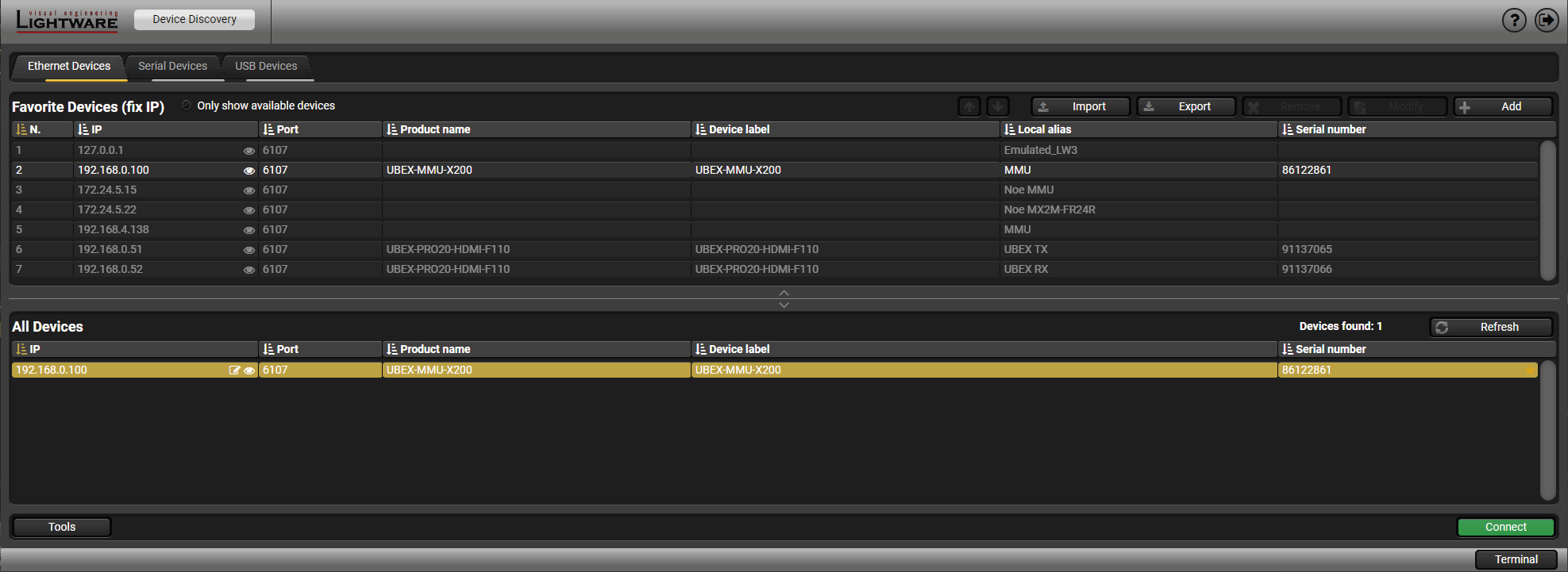
Task: Add a new favorite device
Action: pyautogui.click(x=1503, y=106)
